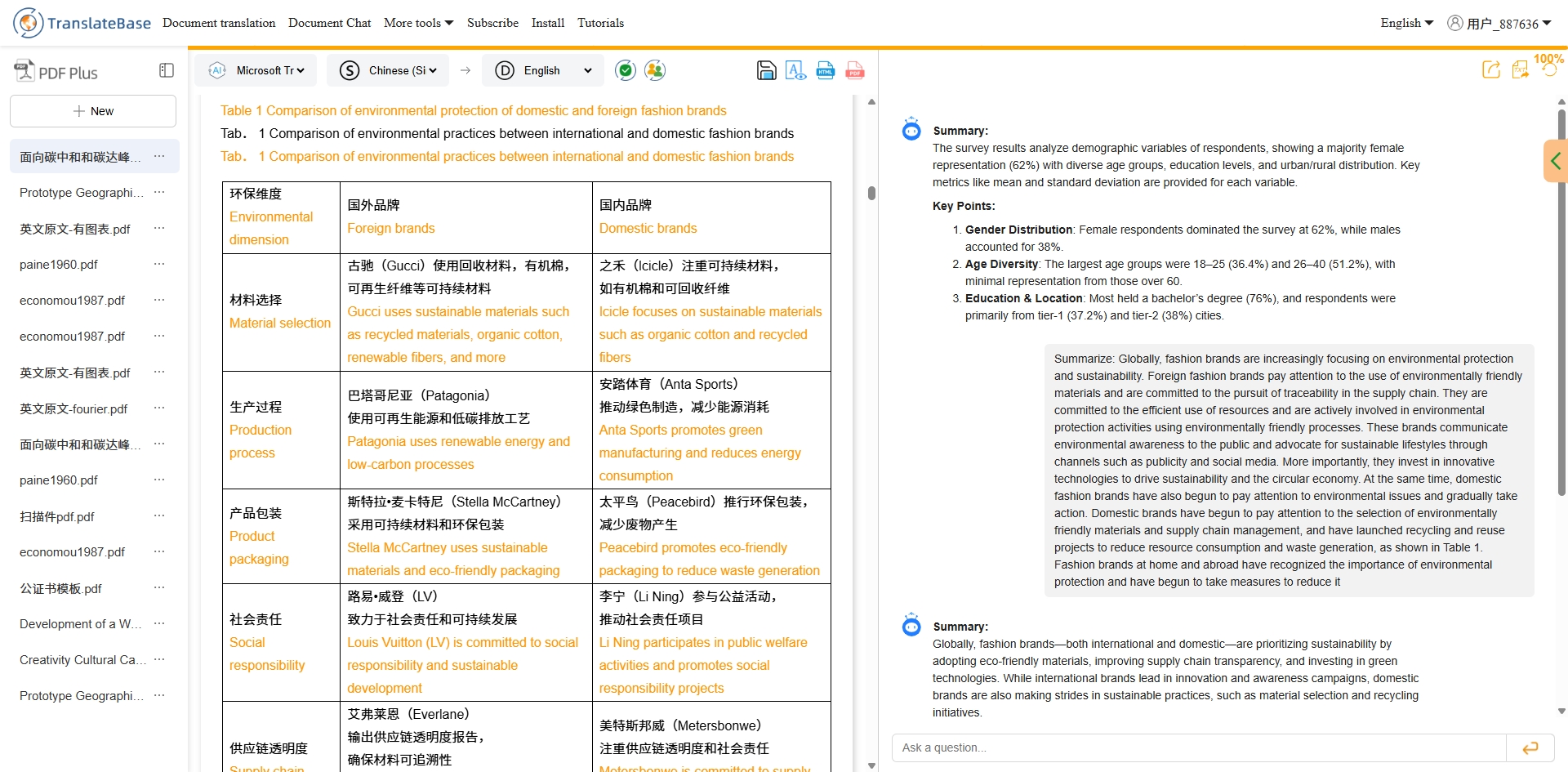
Task: Click the Production process table cell
Action: (280, 431)
